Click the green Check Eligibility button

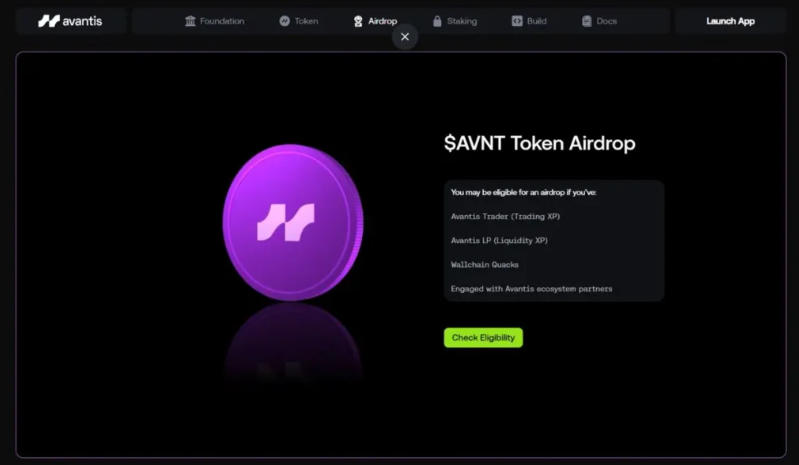(483, 338)
